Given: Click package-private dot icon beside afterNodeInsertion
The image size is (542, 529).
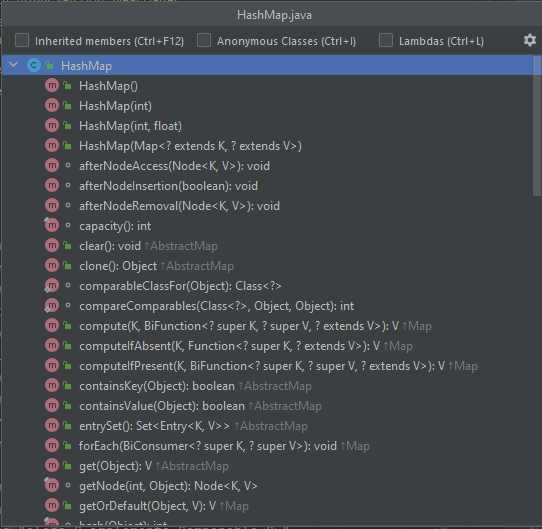Looking at the screenshot, I should 68,186.
